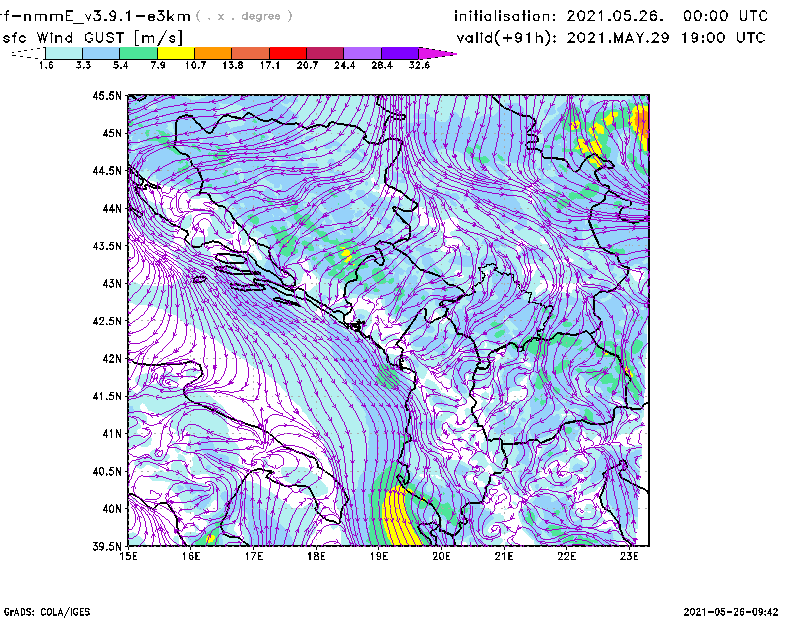Click the "sfc Wind GUST [m/s]" title
800x618 pixels.
pyautogui.click(x=92, y=38)
